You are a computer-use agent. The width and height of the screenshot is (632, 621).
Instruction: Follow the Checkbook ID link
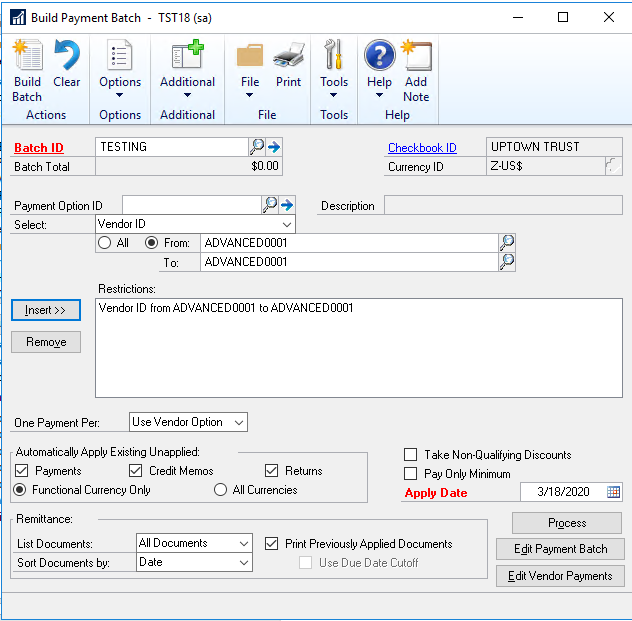click(422, 148)
